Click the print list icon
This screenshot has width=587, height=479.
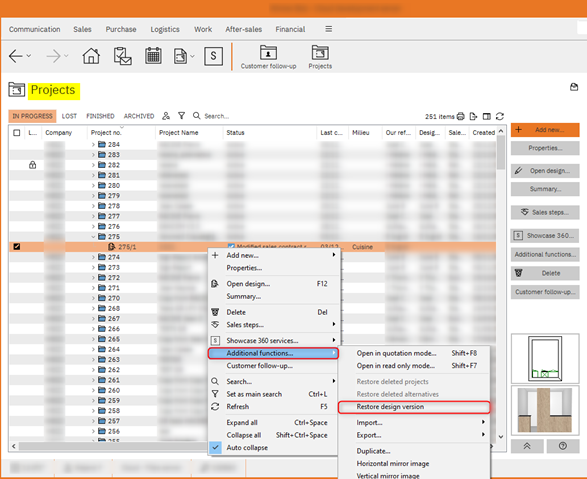[x=460, y=116]
